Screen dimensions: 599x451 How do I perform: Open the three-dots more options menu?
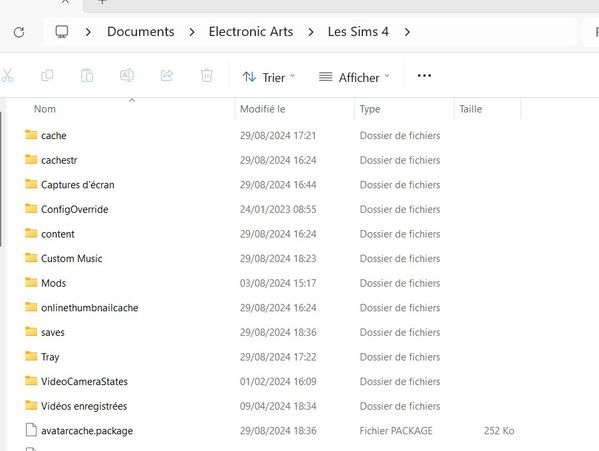click(424, 76)
